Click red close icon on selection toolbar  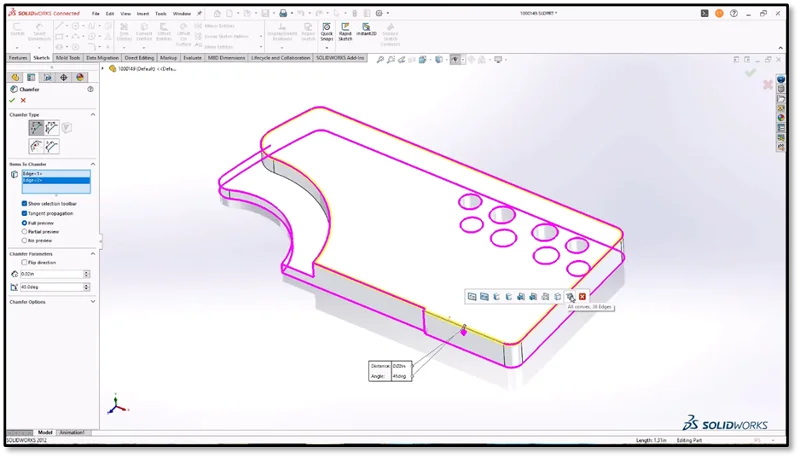pyautogui.click(x=582, y=296)
